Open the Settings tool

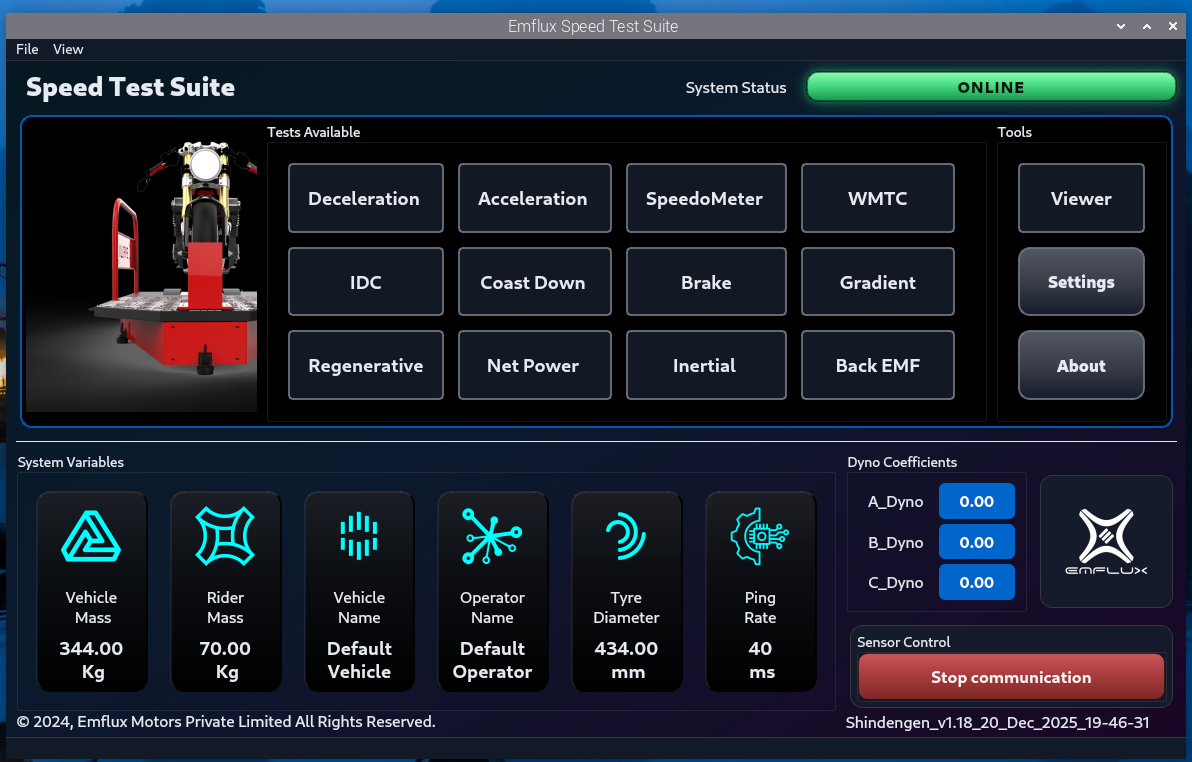pos(1081,282)
